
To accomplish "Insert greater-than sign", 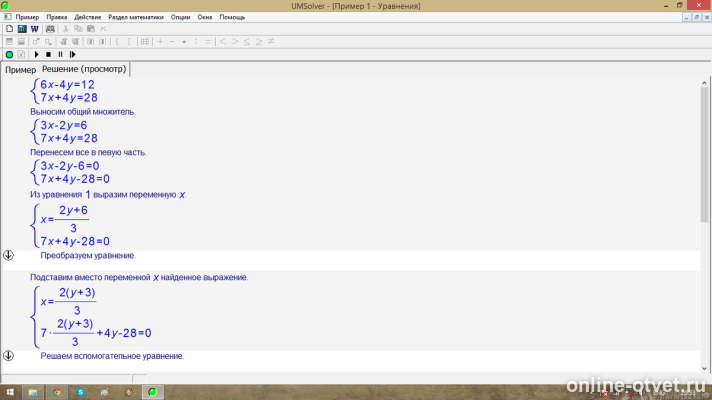I will (235, 41).
